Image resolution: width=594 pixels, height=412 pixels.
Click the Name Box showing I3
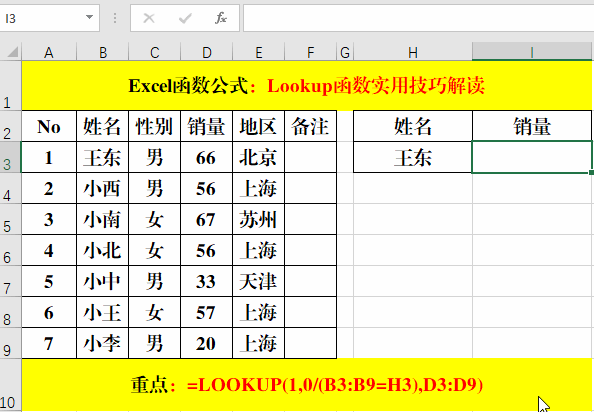click(x=49, y=18)
